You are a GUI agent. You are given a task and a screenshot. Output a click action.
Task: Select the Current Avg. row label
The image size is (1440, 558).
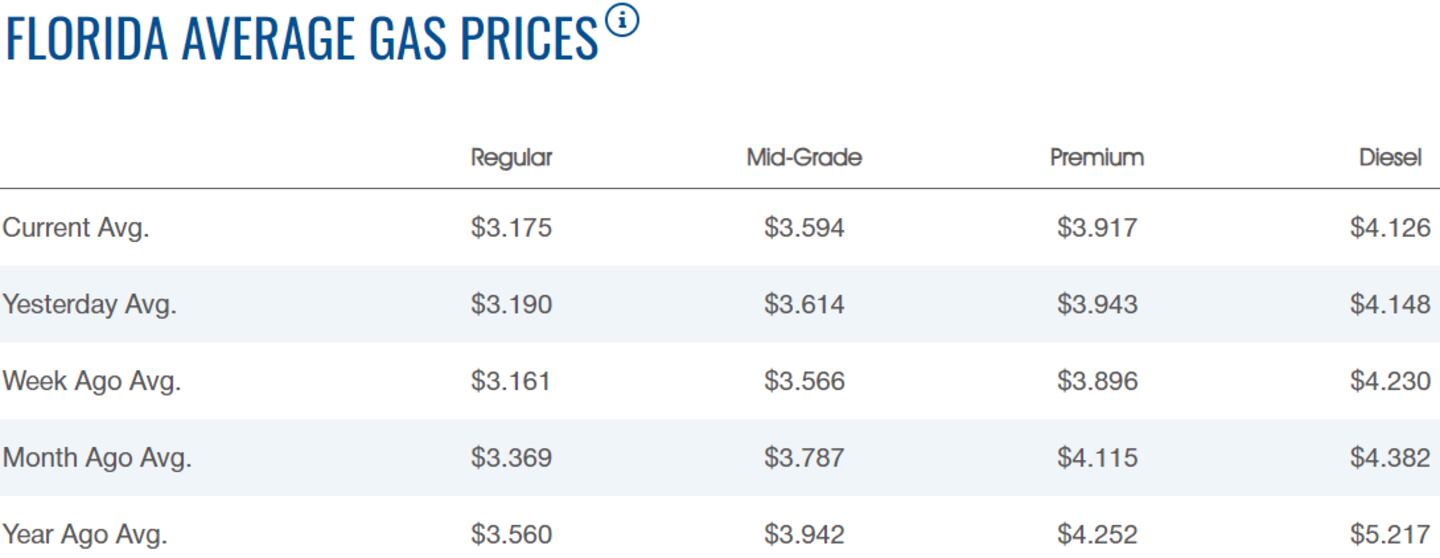tap(76, 228)
